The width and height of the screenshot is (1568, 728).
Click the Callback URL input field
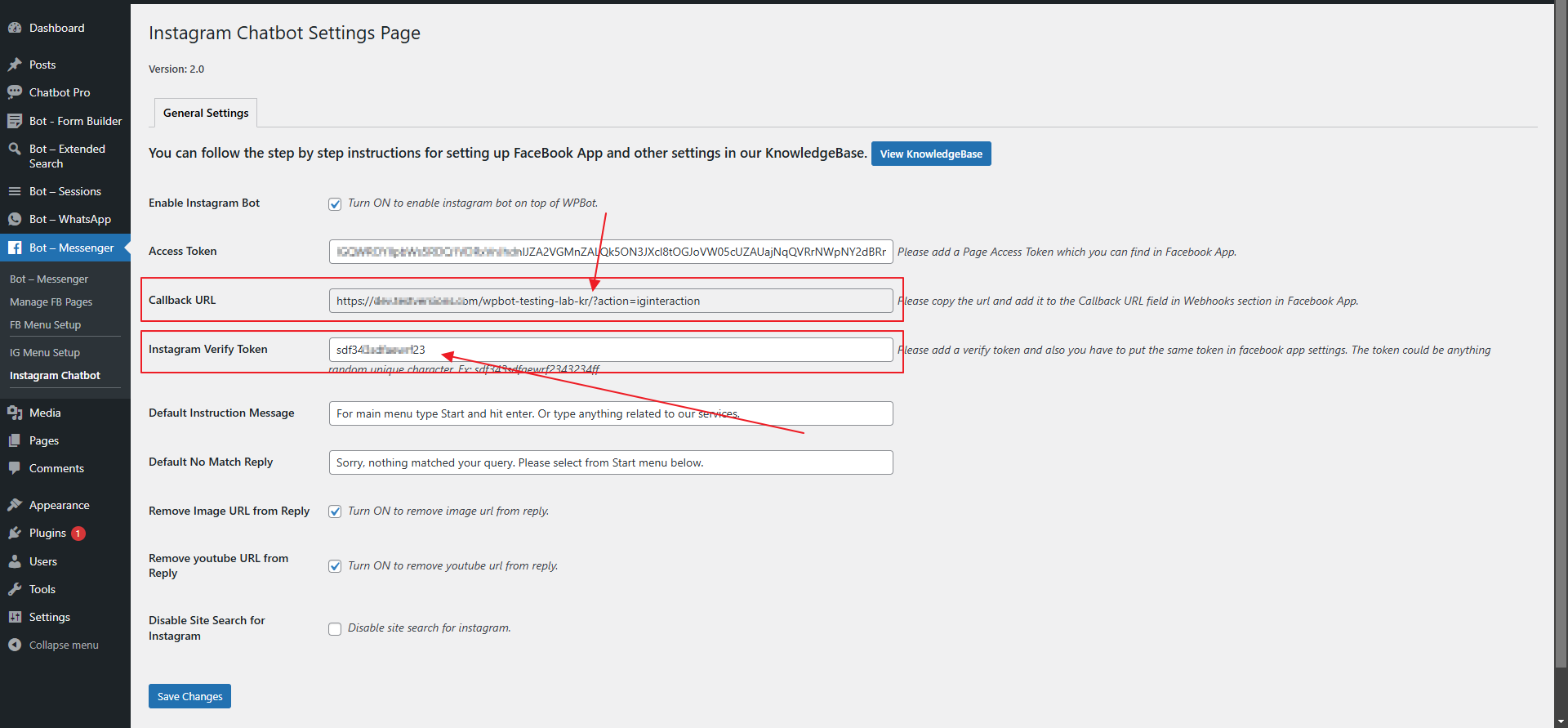611,301
